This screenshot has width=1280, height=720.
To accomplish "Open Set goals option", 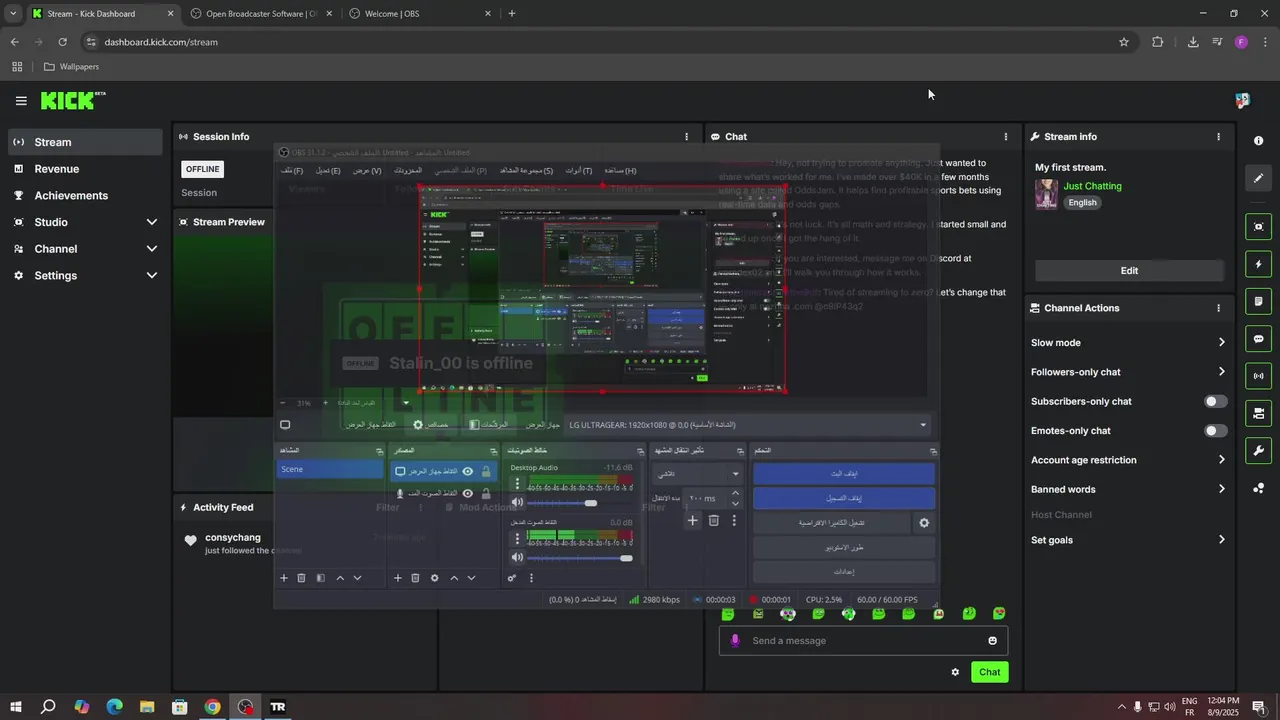I will pyautogui.click(x=1129, y=540).
